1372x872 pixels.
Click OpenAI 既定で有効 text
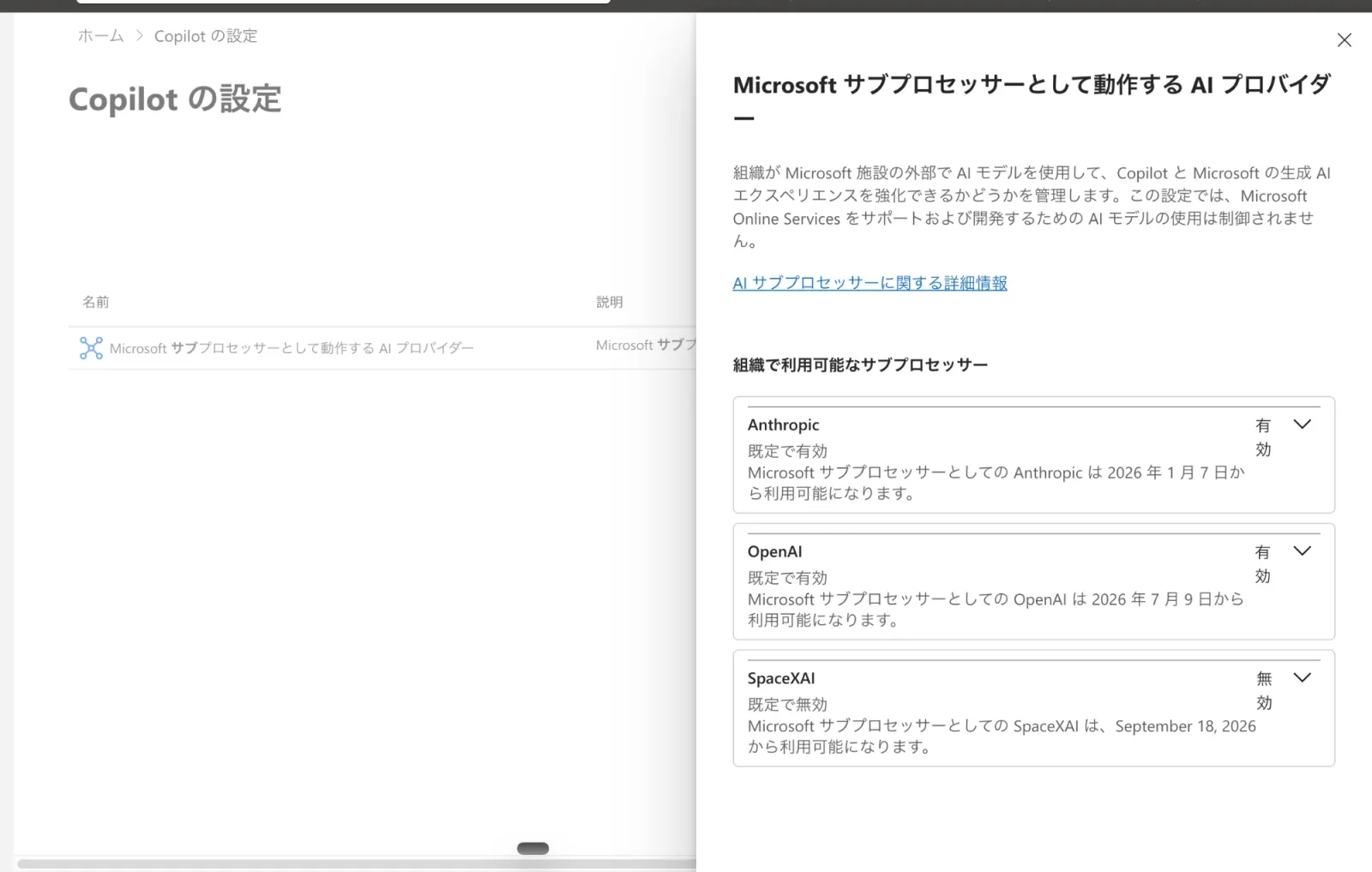[x=787, y=578]
